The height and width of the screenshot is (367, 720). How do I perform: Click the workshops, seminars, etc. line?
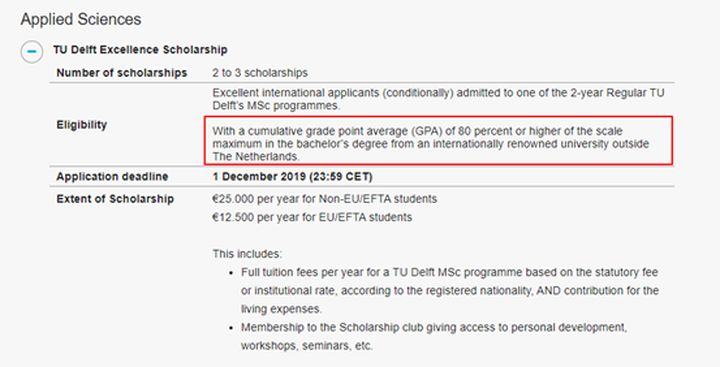coord(307,345)
